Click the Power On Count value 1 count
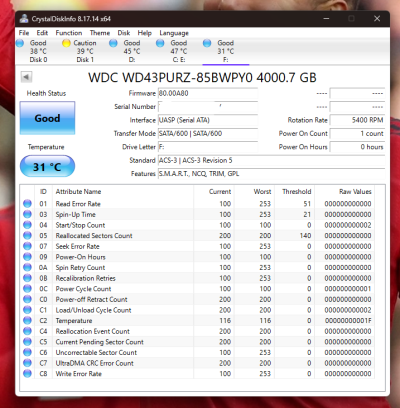 pos(357,133)
